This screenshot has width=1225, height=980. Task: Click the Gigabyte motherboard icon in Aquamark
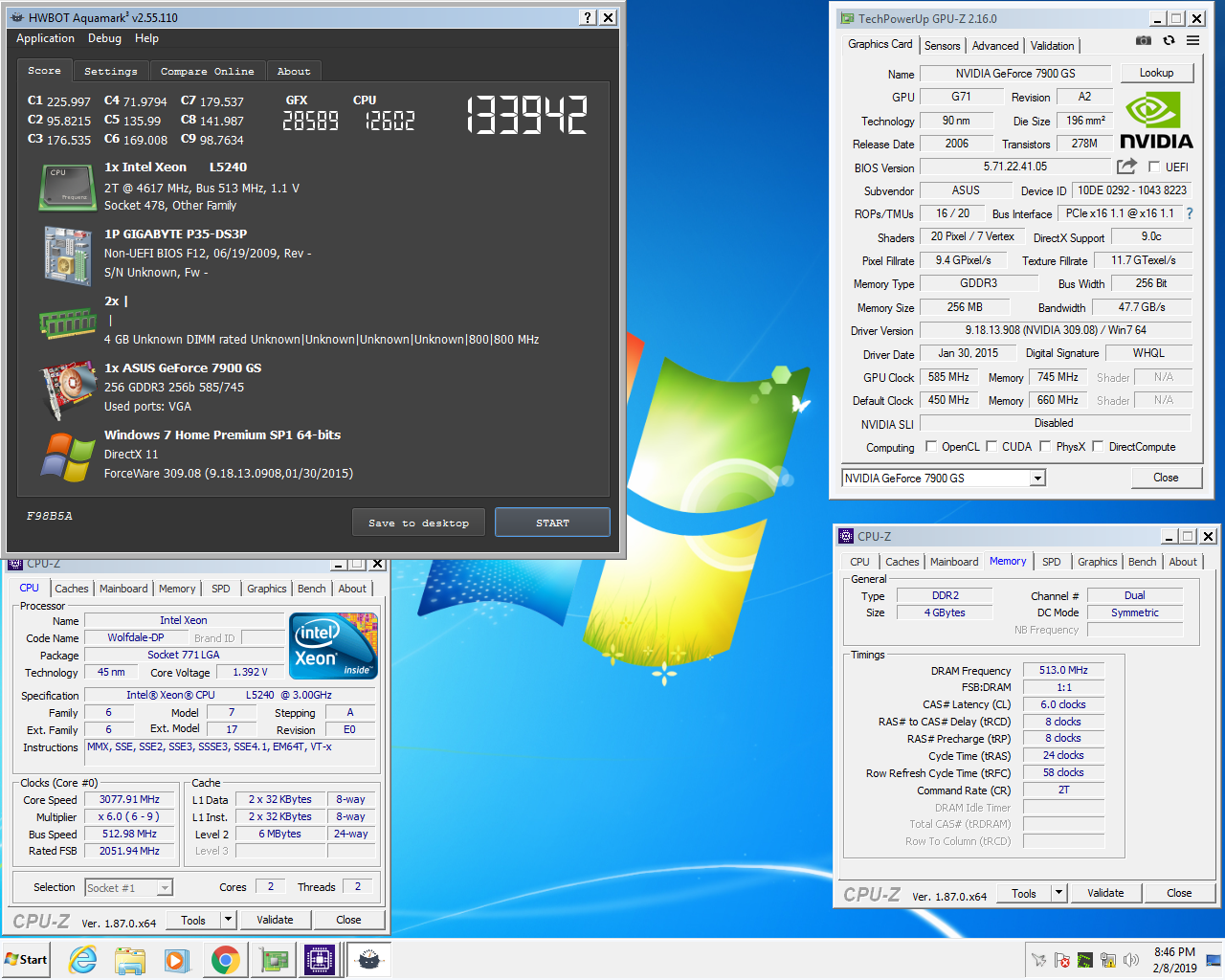coord(67,256)
